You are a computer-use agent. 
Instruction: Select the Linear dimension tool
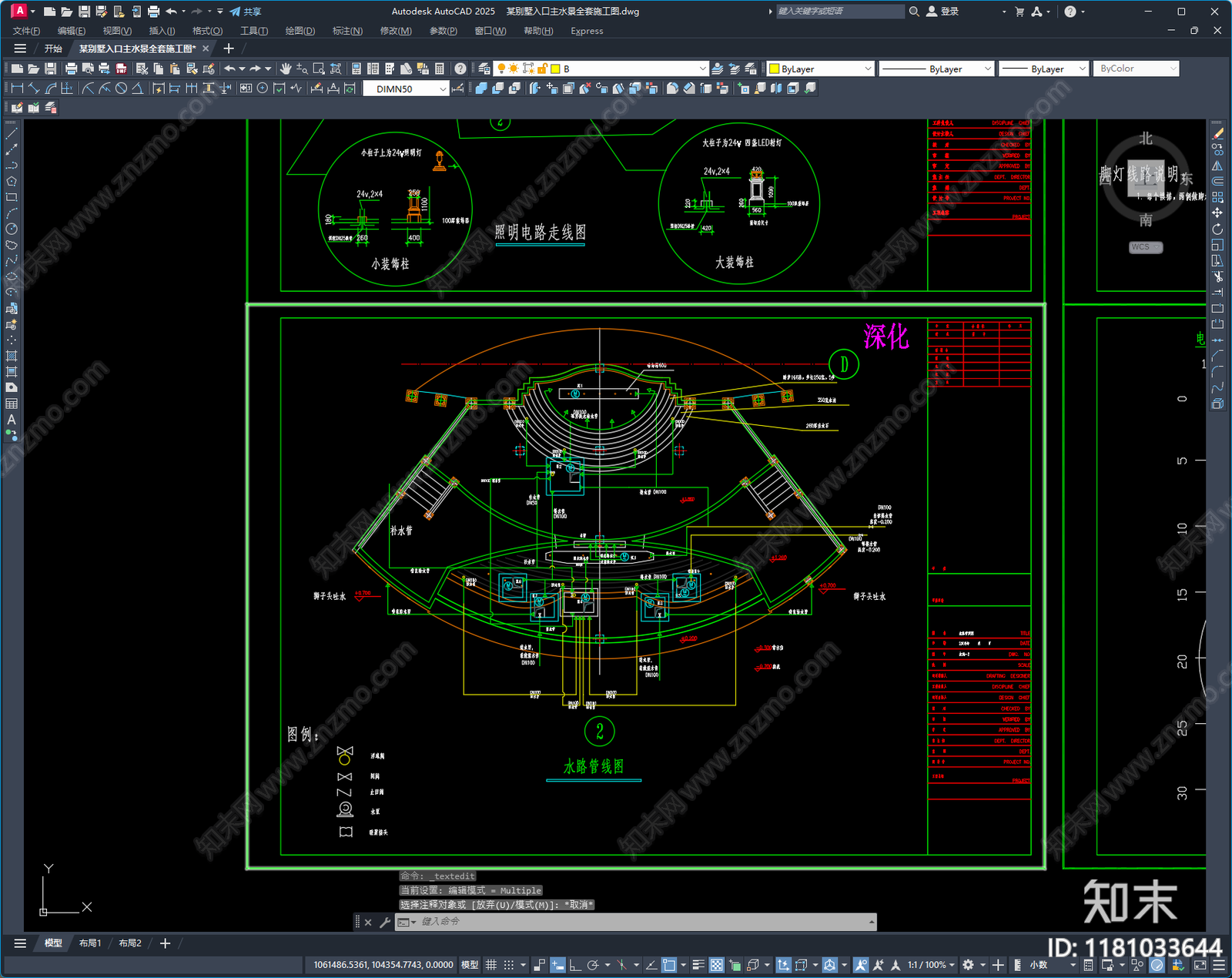pyautogui.click(x=17, y=89)
